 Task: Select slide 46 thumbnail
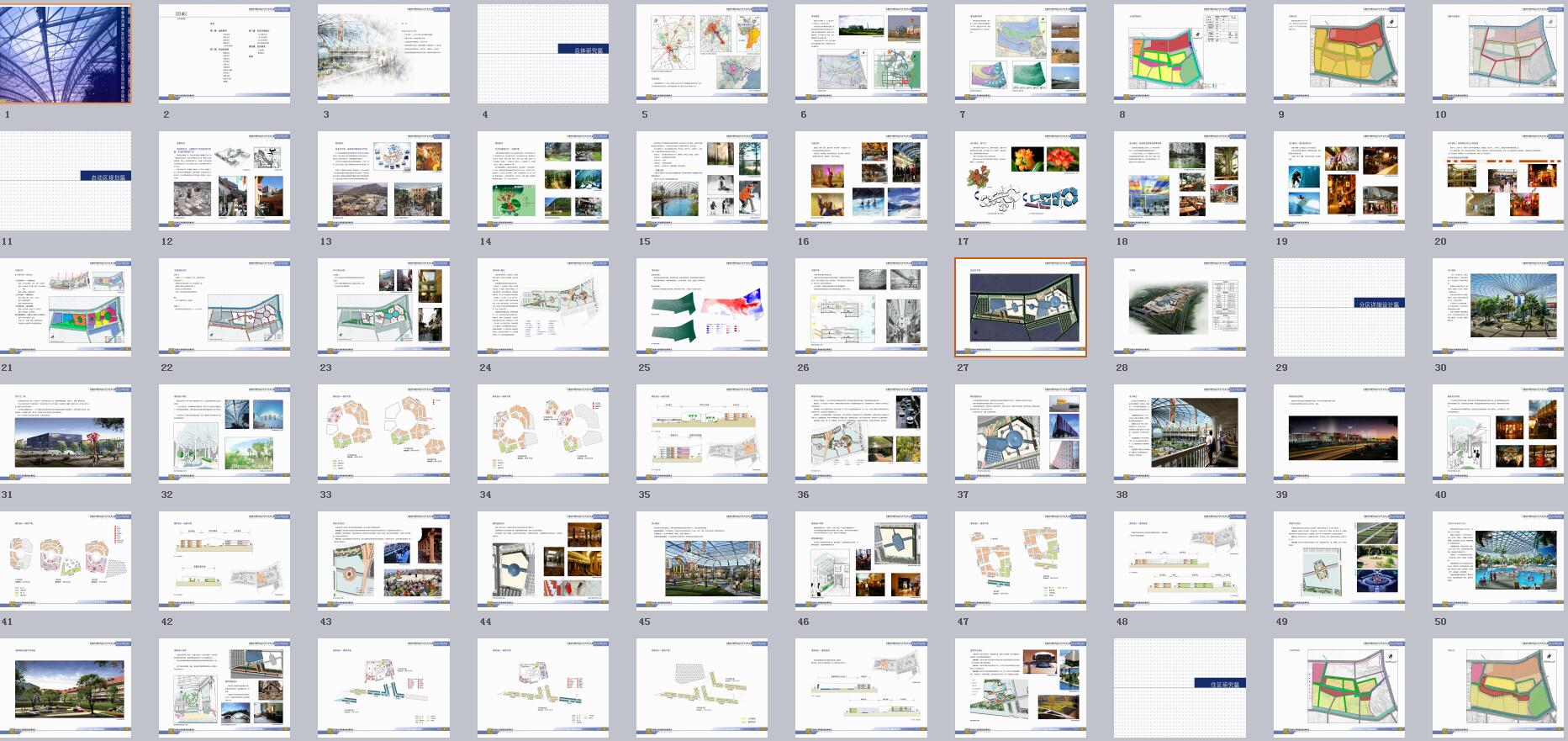[862, 561]
